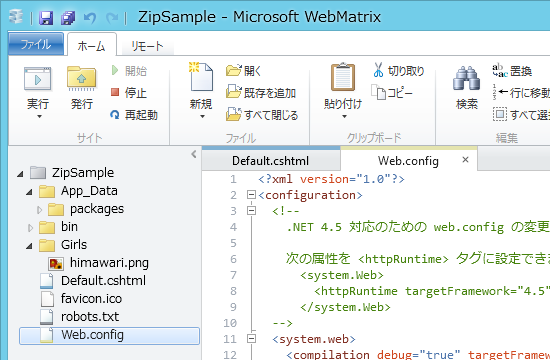
Task: Click the 貼り付け paste clipboard icon
Action: [343, 77]
